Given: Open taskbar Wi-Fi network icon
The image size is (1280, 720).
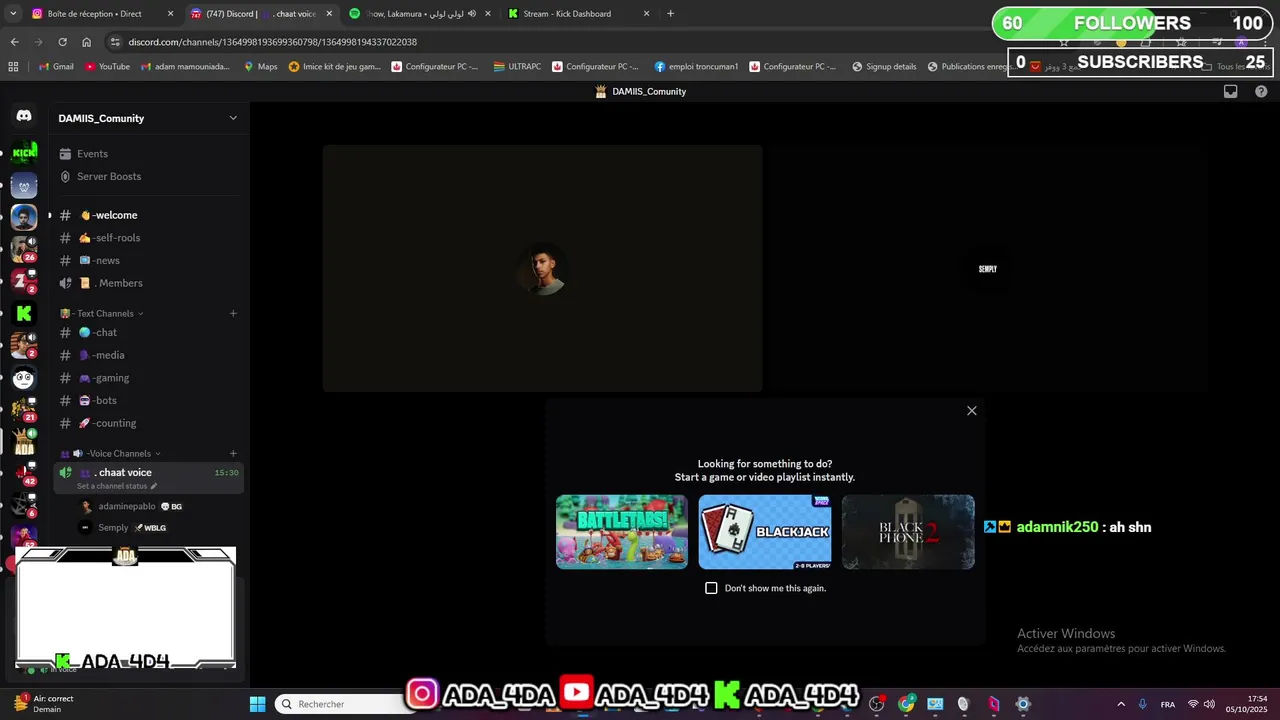Looking at the screenshot, I should (x=1192, y=704).
